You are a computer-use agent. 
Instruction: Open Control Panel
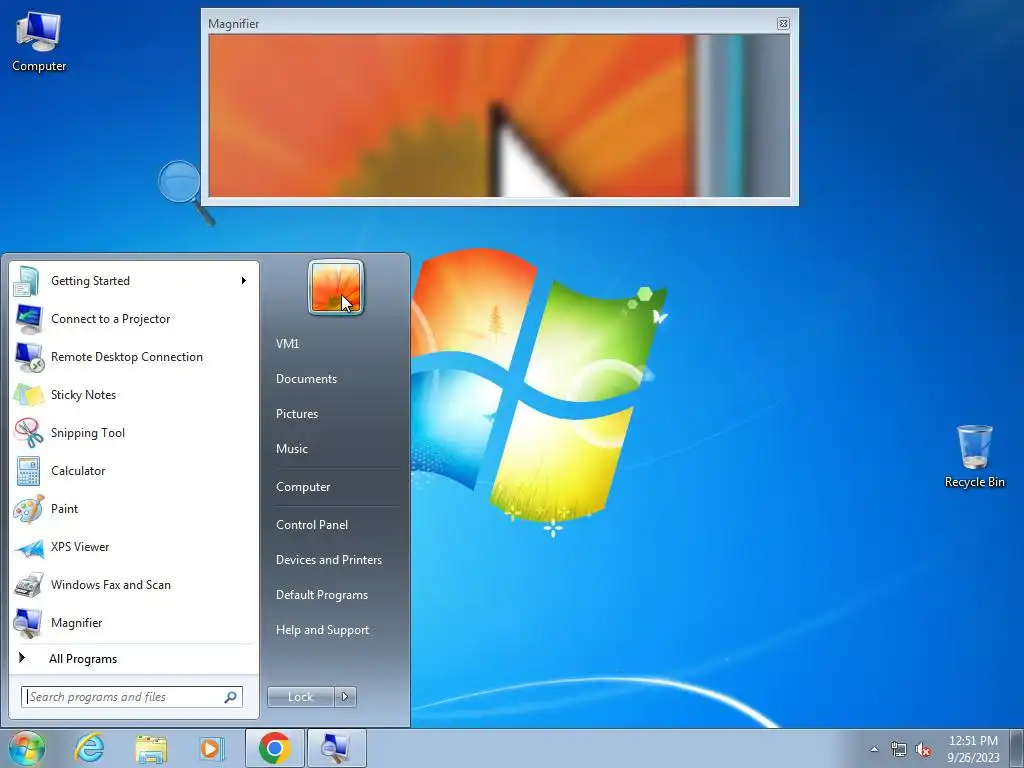point(312,524)
